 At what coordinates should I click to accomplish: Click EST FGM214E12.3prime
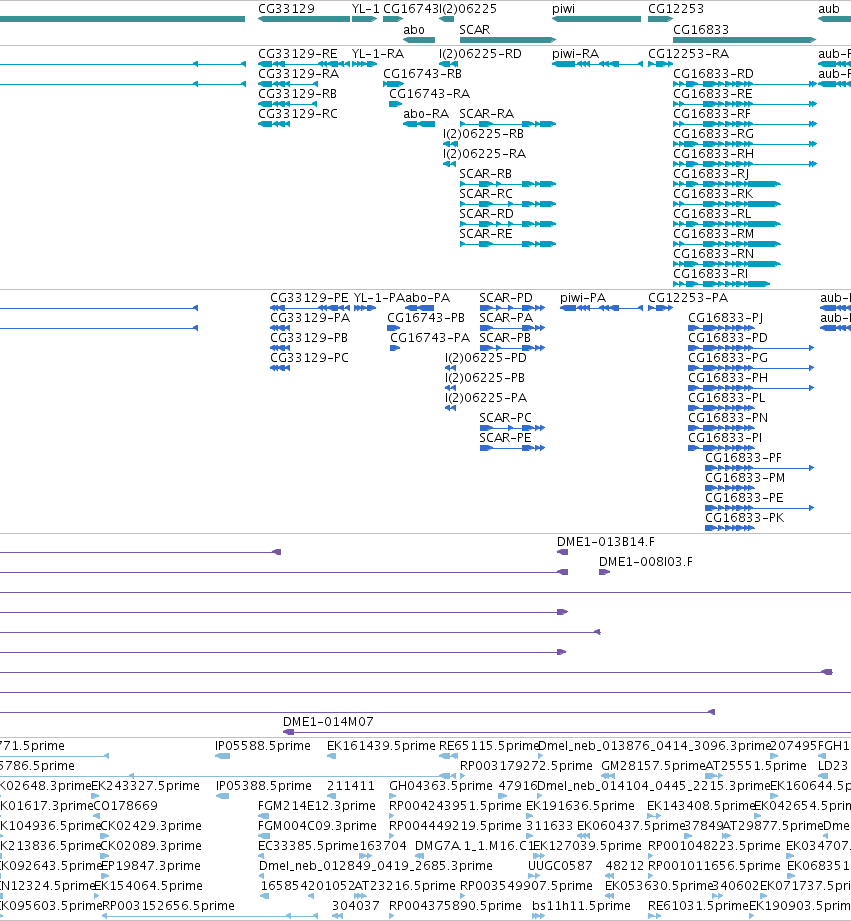tap(317, 806)
